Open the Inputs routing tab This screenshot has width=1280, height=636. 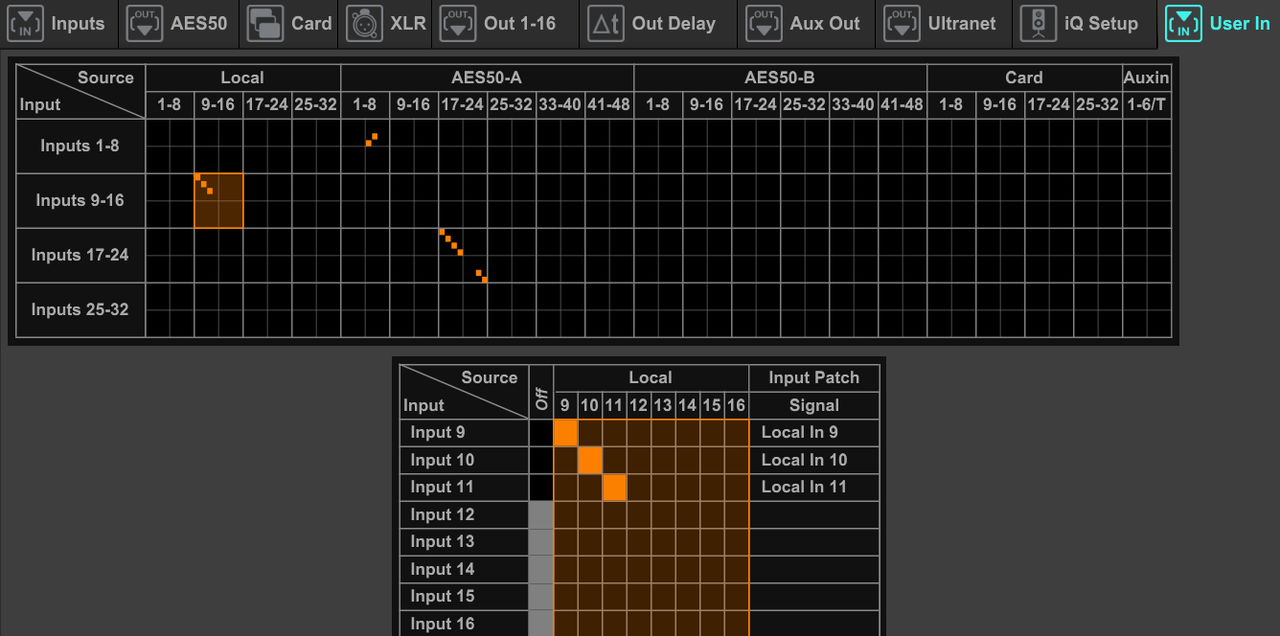pos(60,23)
